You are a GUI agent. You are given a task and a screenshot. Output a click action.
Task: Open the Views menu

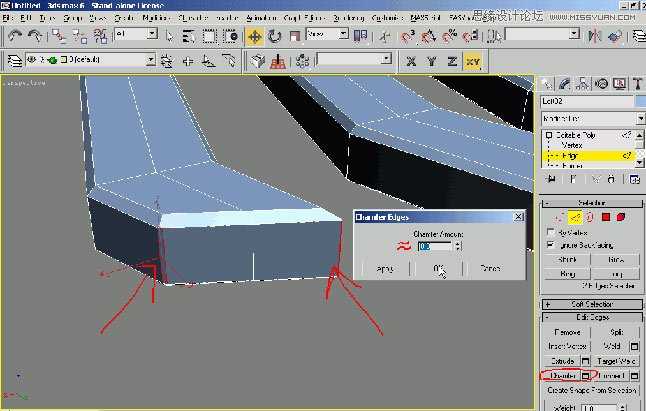(x=98, y=18)
